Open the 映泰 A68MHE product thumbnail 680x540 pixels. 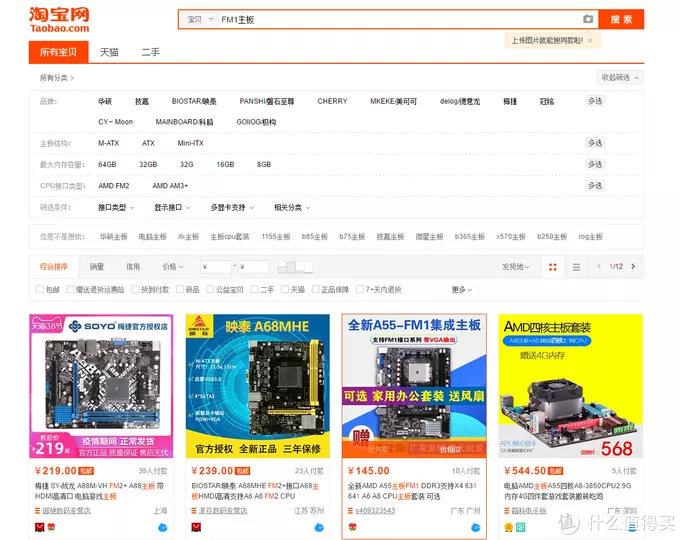click(258, 386)
